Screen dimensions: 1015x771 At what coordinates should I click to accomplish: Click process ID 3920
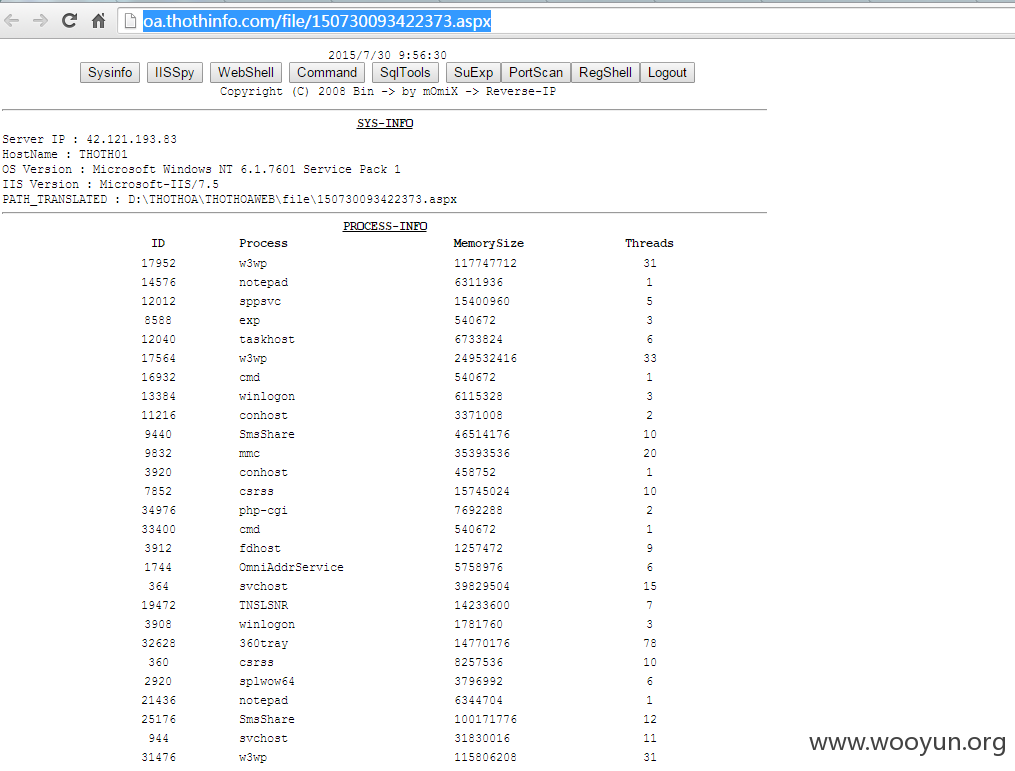click(159, 473)
